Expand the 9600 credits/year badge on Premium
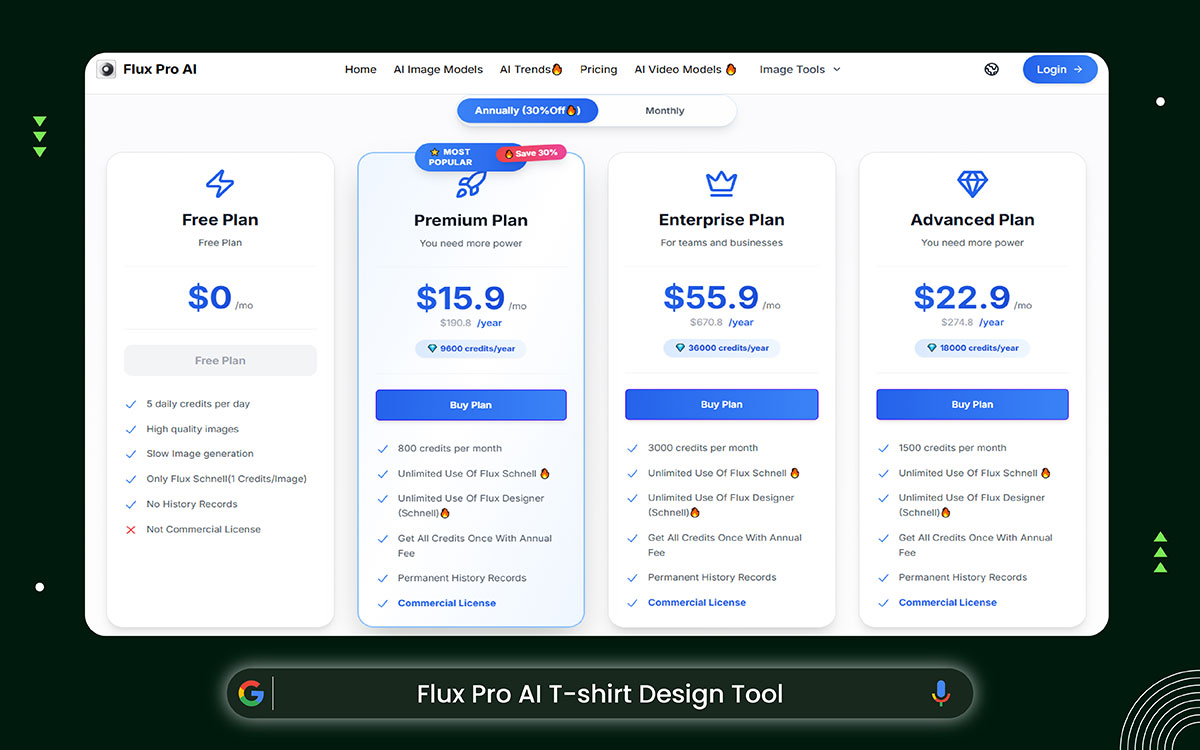Image resolution: width=1200 pixels, height=750 pixels. coord(470,348)
